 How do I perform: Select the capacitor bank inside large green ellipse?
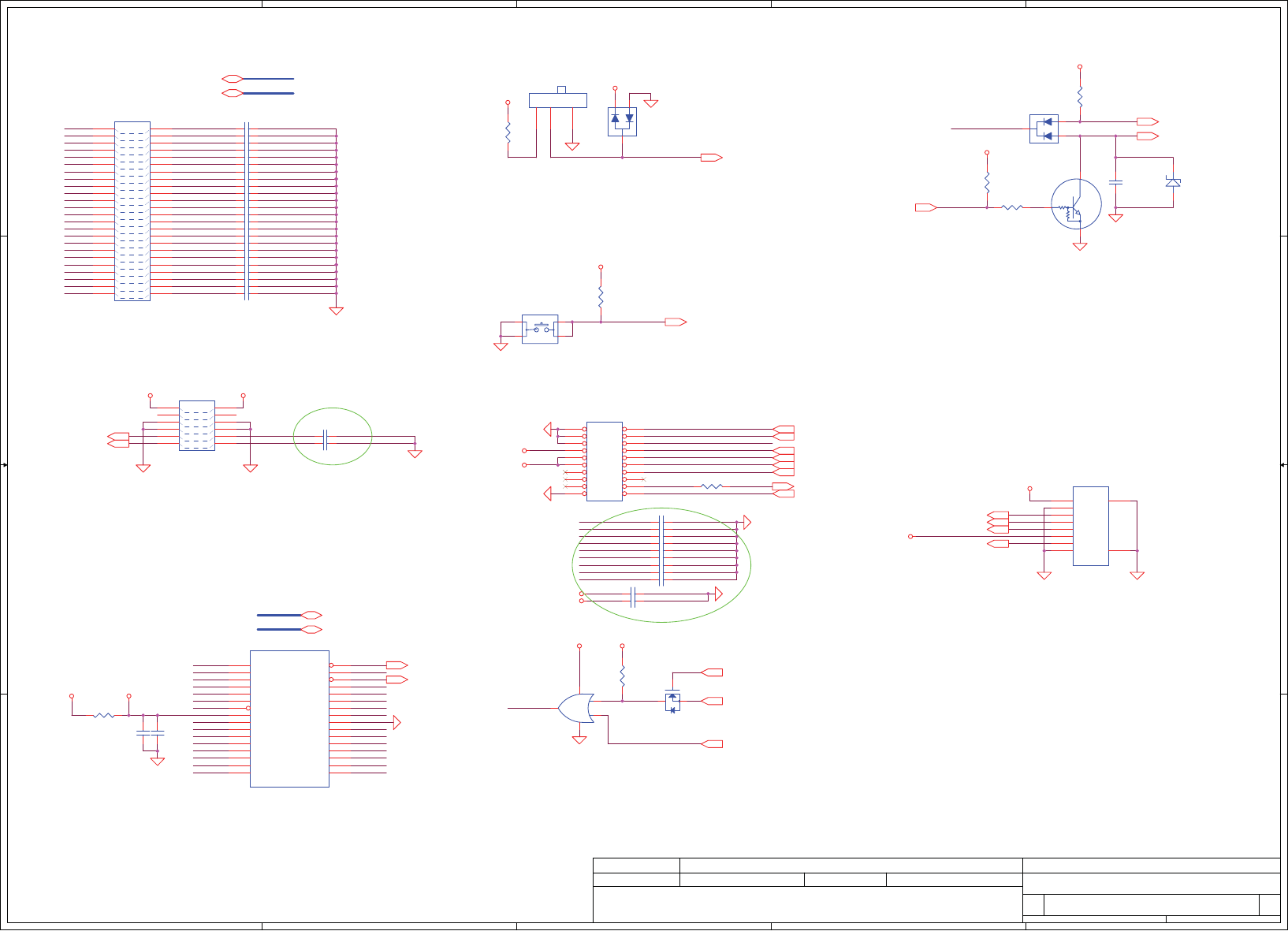click(661, 550)
